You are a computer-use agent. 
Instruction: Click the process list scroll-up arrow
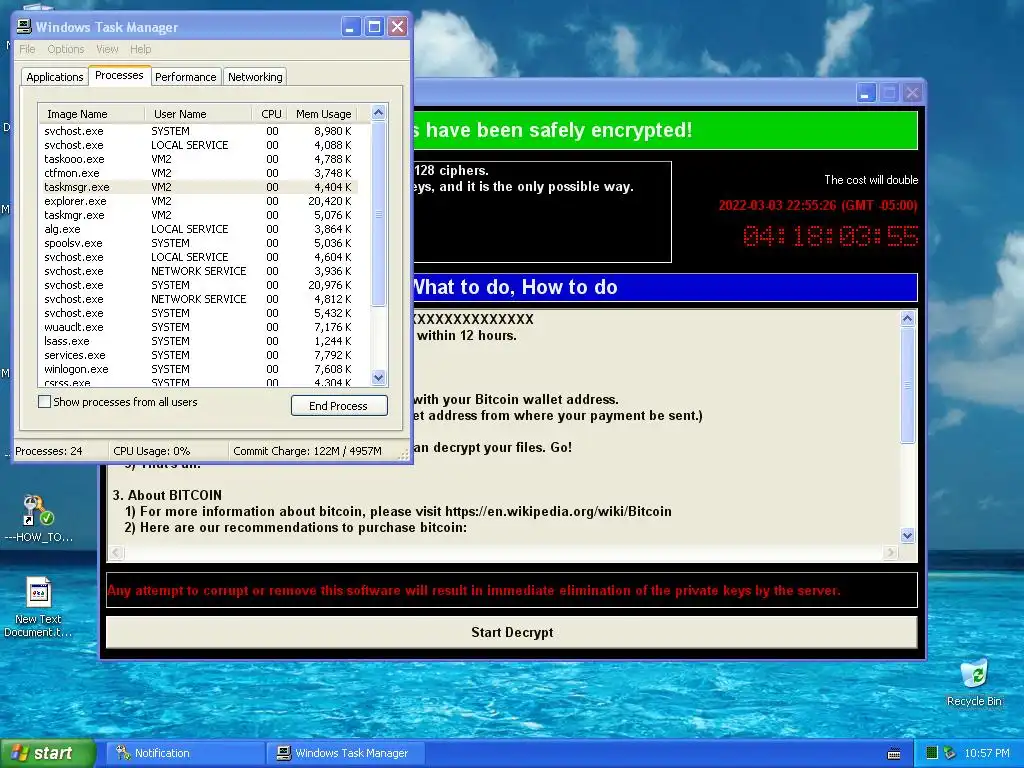378,112
